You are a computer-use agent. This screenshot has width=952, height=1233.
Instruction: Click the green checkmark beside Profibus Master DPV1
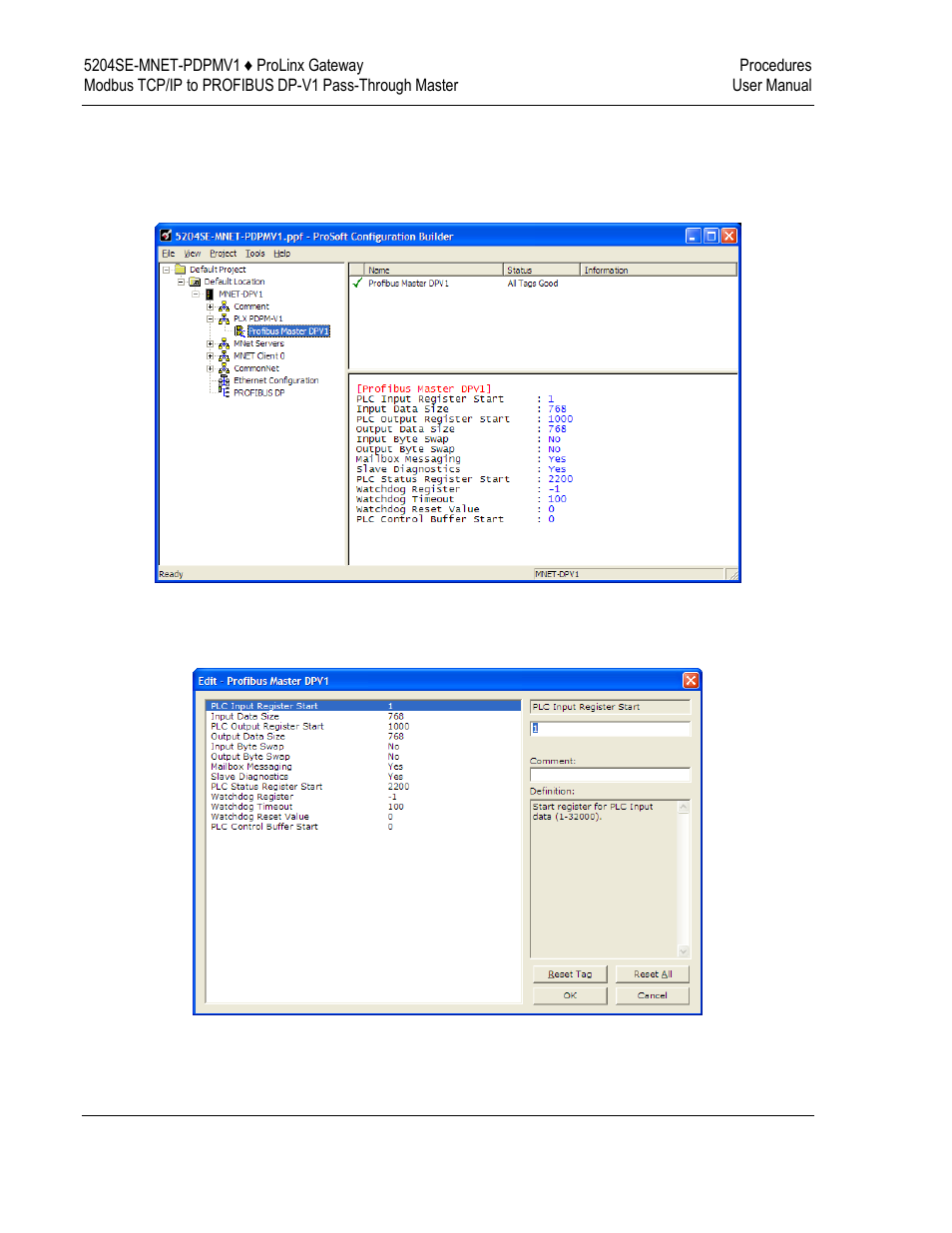(357, 284)
